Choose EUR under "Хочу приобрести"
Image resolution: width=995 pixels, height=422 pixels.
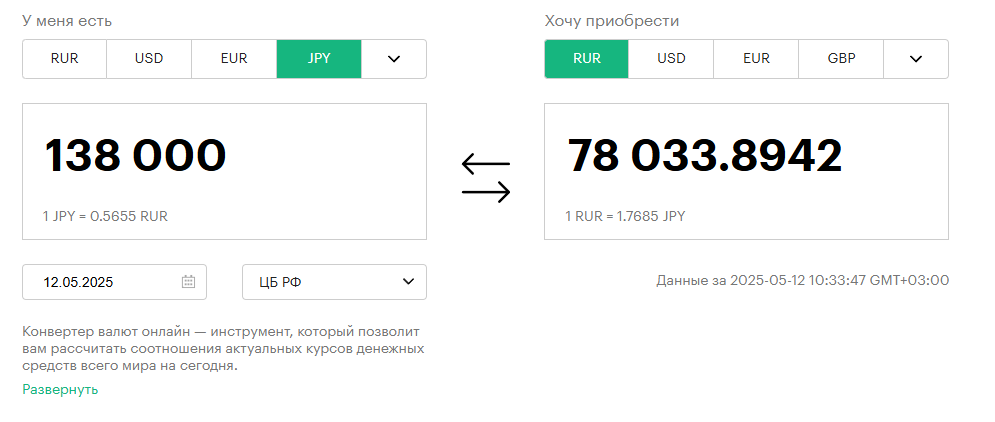(x=756, y=59)
